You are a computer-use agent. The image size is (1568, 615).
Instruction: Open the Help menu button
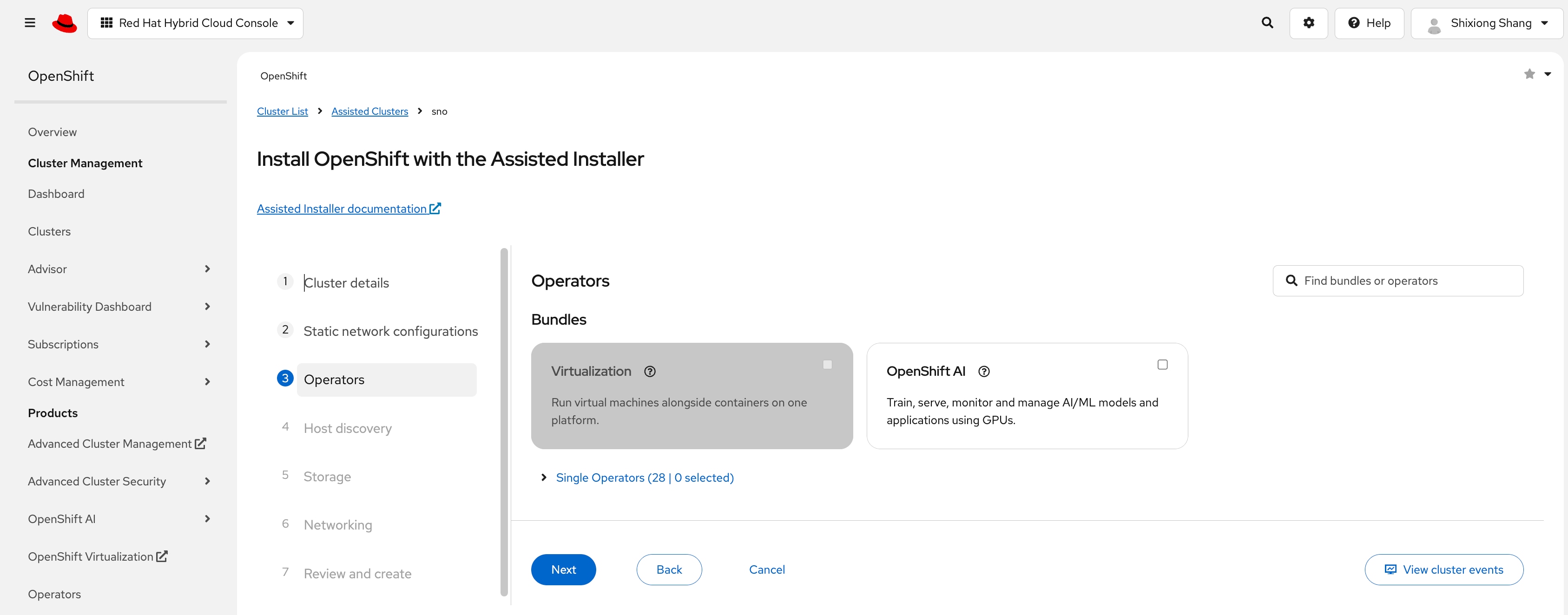click(x=1369, y=23)
